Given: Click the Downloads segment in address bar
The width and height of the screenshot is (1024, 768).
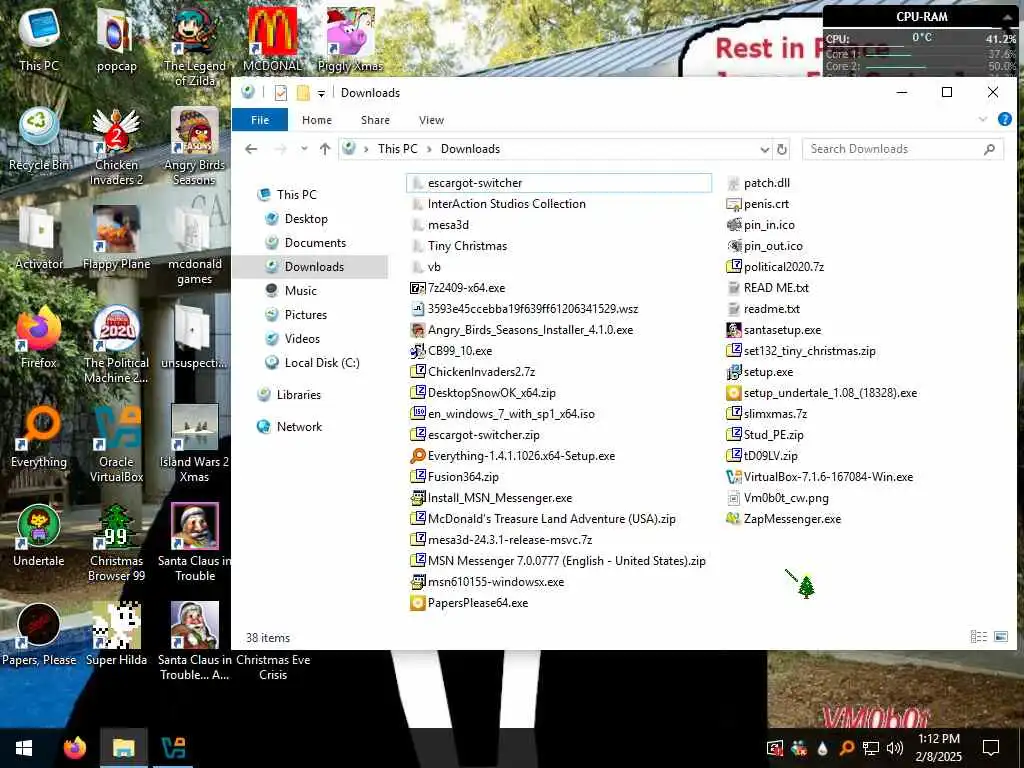Looking at the screenshot, I should (470, 149).
